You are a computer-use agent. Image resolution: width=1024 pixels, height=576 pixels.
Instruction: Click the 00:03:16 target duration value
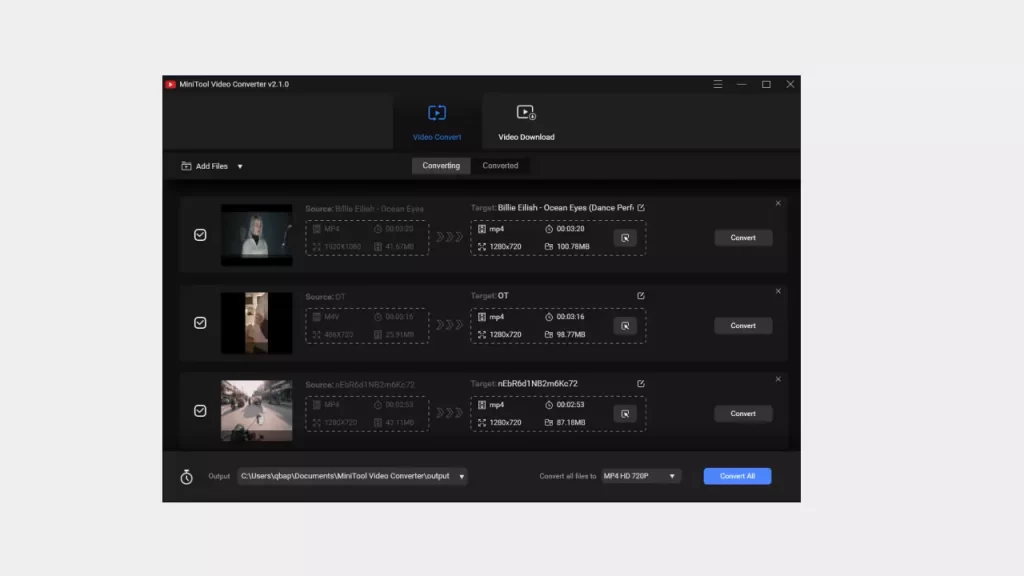570,317
